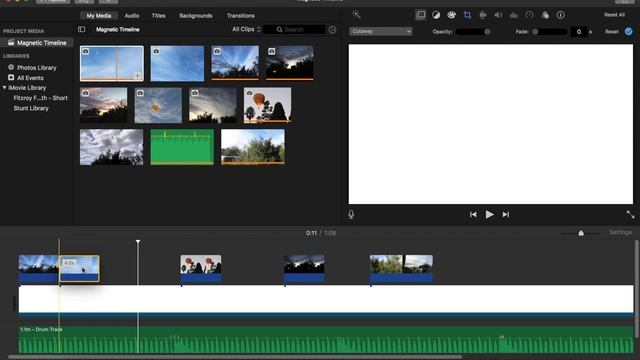Open the Cutaway overlay style dropdown
The image size is (640, 360).
click(x=380, y=31)
